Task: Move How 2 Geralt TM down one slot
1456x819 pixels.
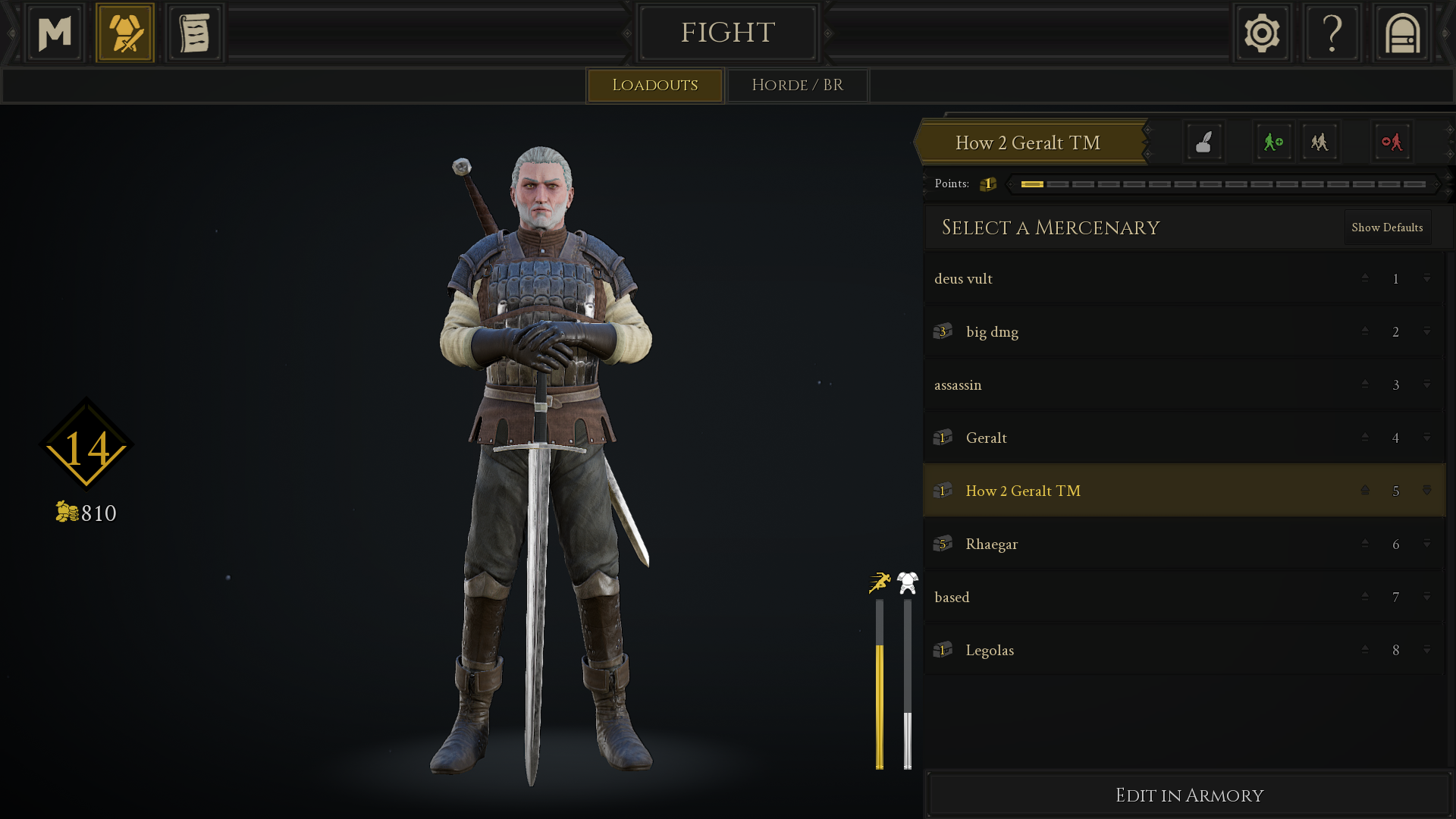Action: [1426, 491]
